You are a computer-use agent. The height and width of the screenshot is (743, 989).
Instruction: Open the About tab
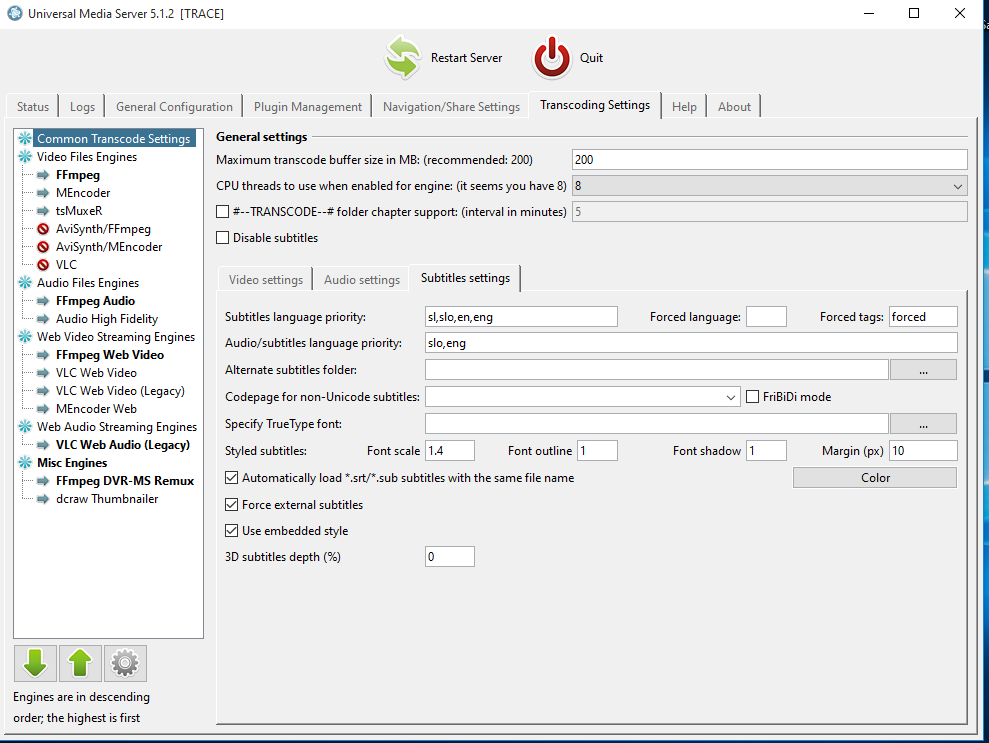tap(734, 107)
